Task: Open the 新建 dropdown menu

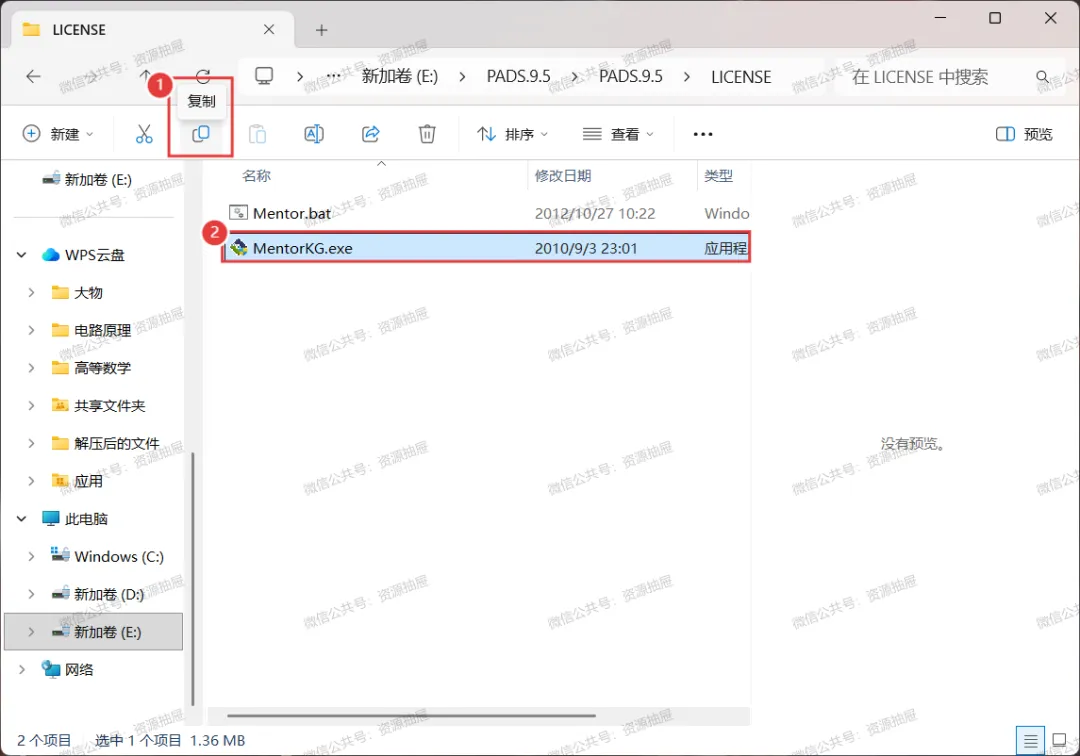Action: [x=59, y=134]
